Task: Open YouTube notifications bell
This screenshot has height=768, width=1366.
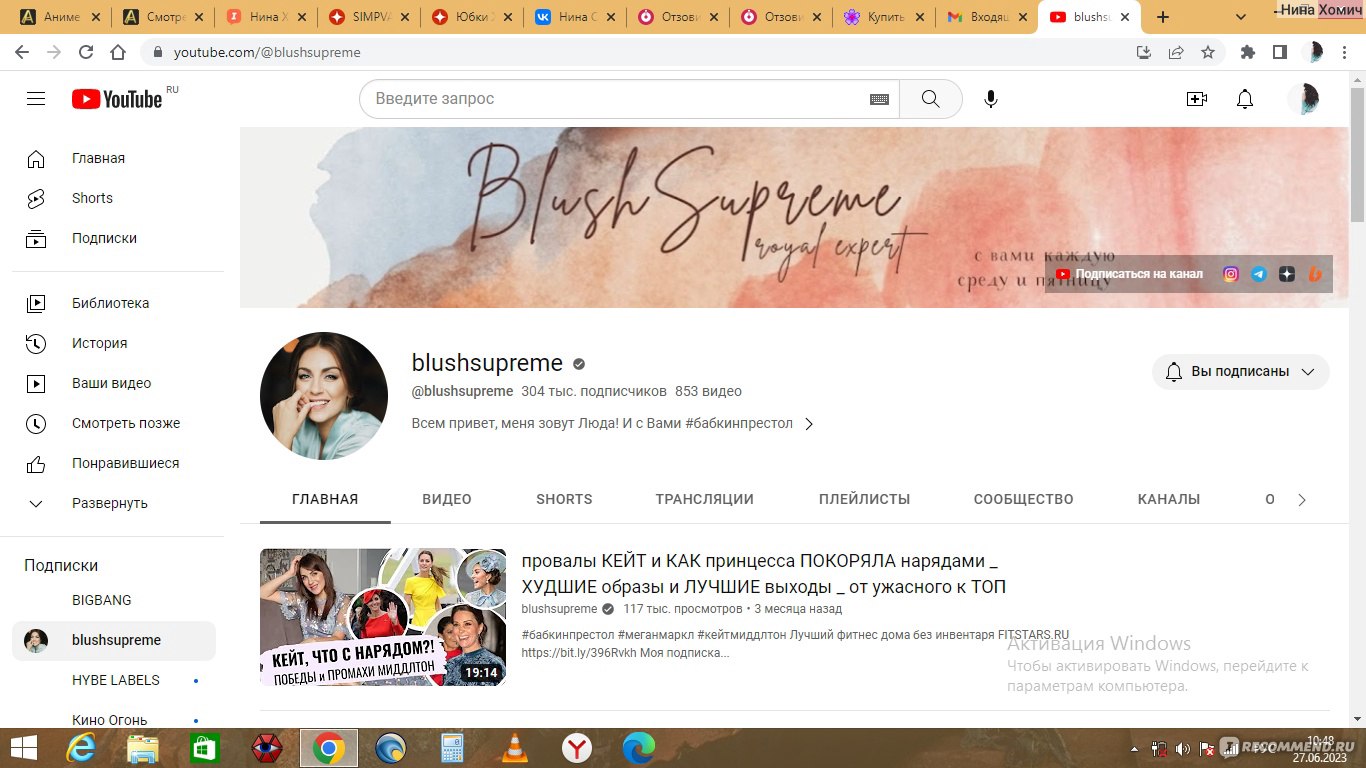Action: (x=1245, y=99)
